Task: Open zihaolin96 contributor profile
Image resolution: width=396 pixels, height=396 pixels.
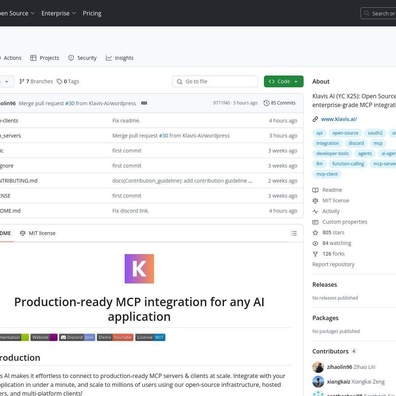Action: click(x=339, y=367)
